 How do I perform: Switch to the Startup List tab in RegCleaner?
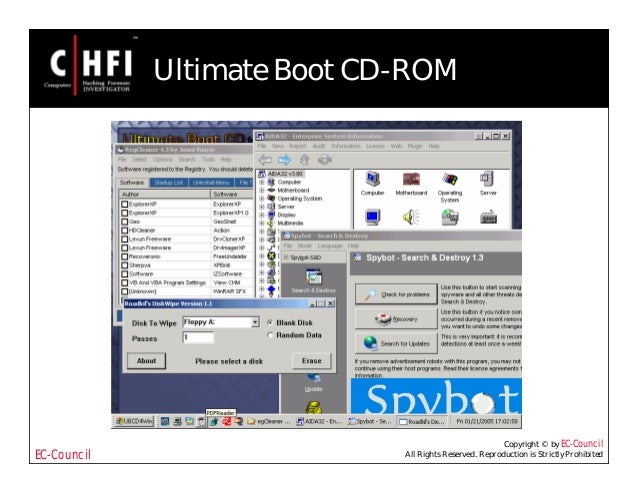[x=168, y=183]
